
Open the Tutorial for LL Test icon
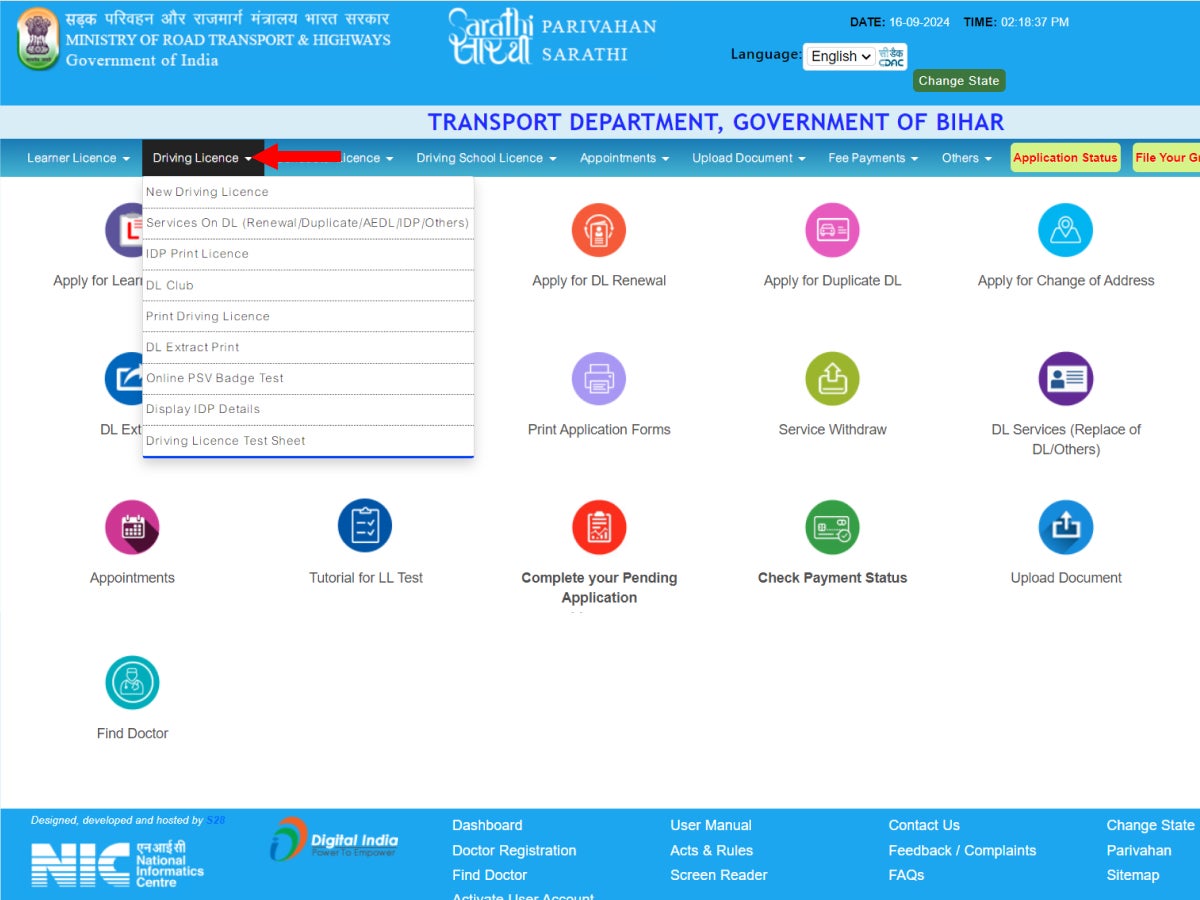[x=365, y=527]
